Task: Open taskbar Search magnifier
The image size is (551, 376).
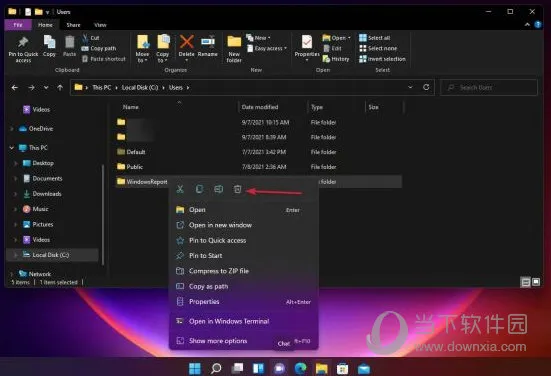Action: coord(216,368)
